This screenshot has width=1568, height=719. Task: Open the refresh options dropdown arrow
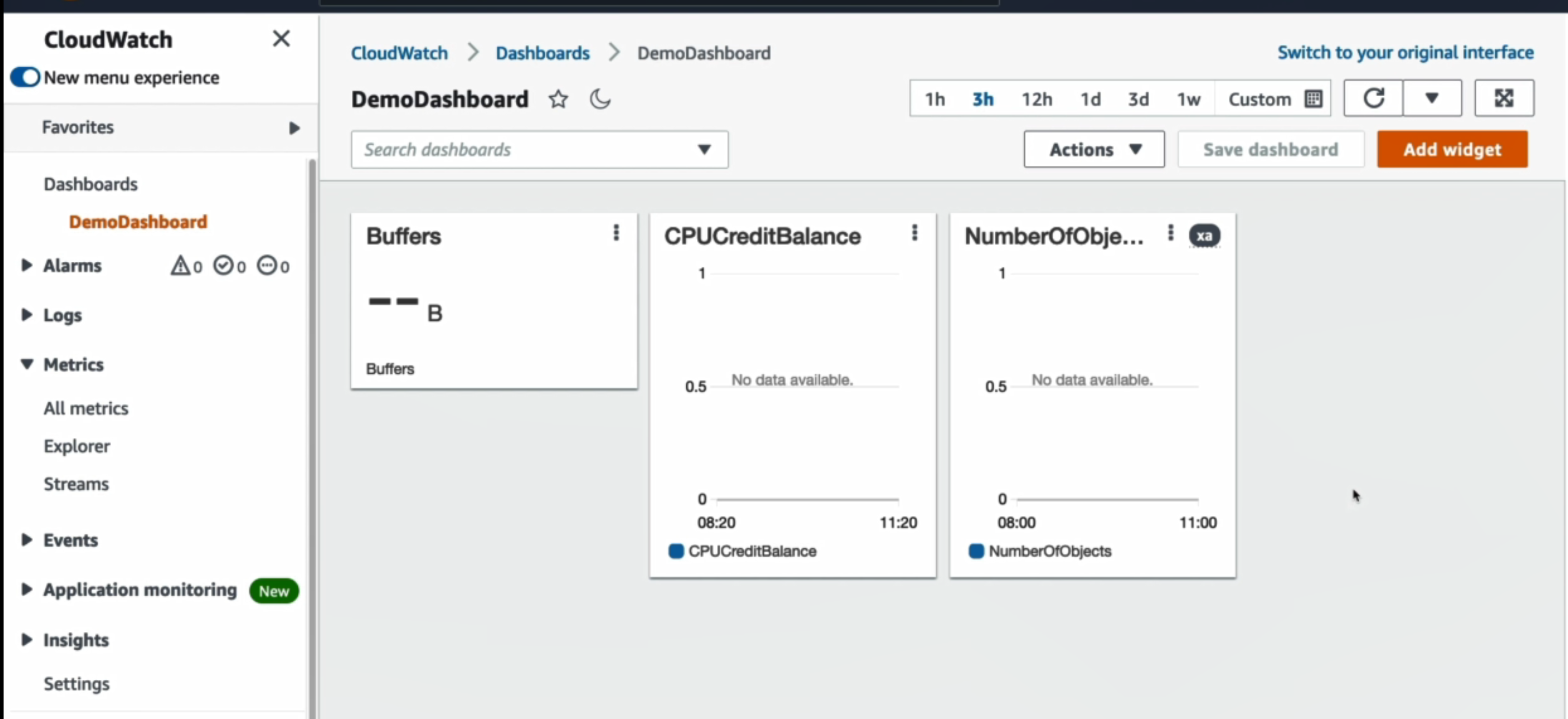click(1432, 98)
